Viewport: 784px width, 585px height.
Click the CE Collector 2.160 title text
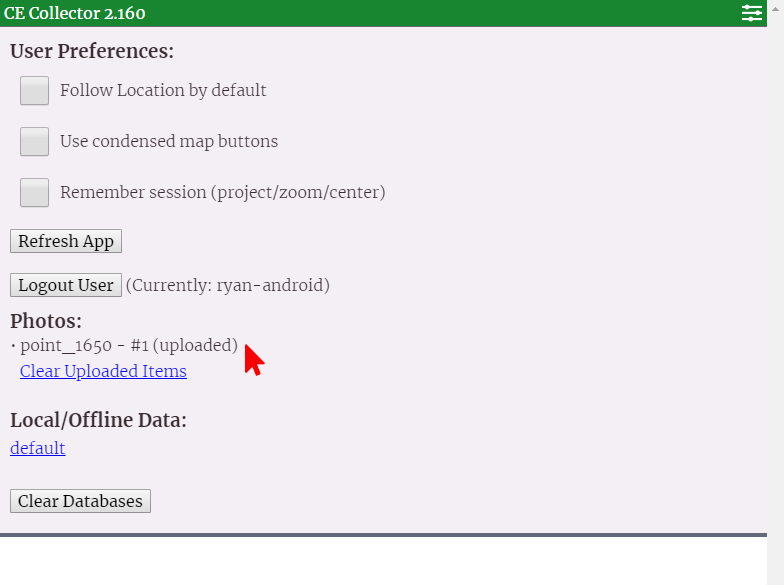point(74,13)
